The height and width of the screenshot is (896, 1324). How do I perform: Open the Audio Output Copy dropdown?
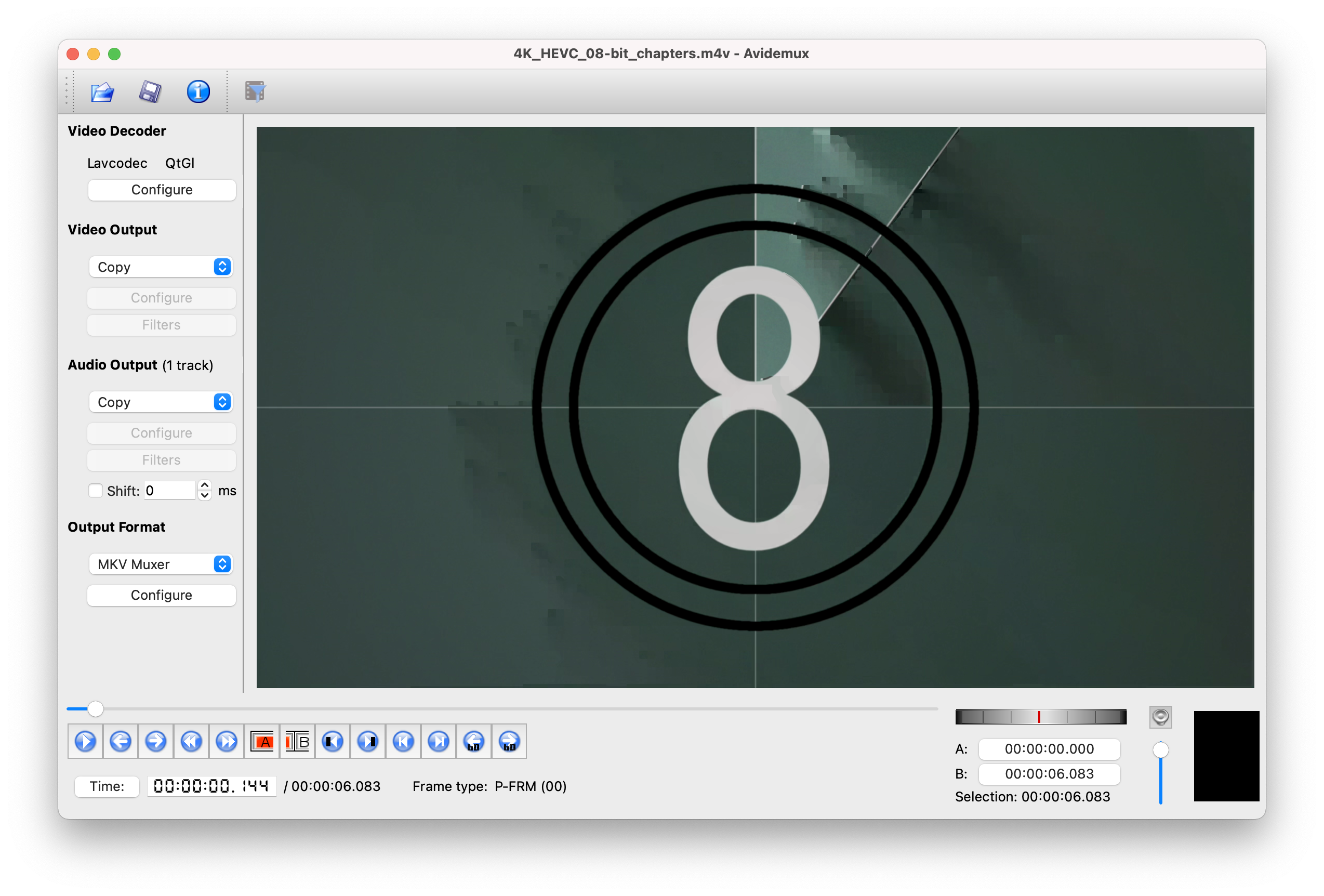[161, 402]
